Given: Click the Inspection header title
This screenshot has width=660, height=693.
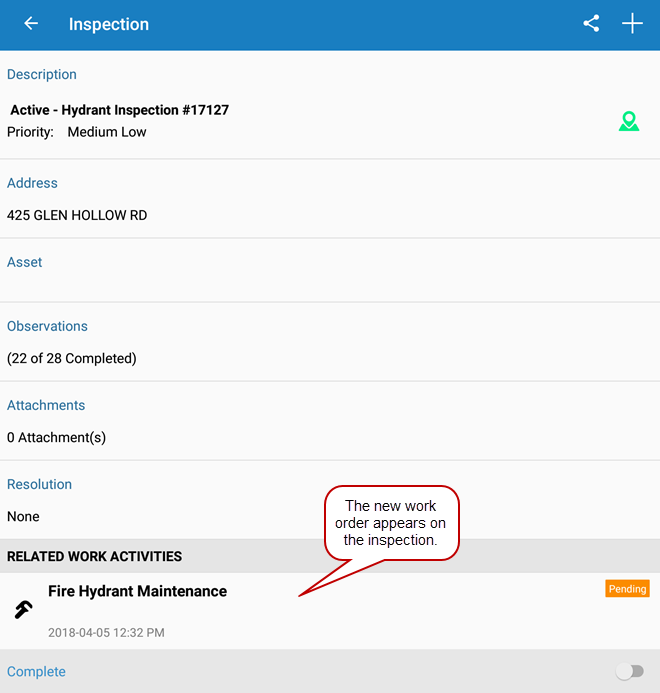Looking at the screenshot, I should coord(109,24).
